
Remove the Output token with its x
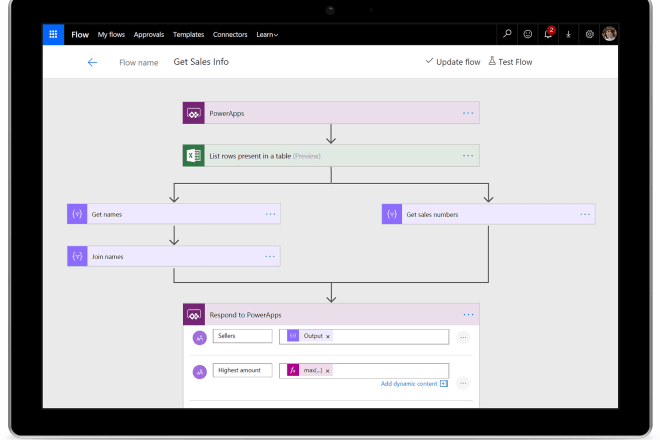(x=328, y=336)
